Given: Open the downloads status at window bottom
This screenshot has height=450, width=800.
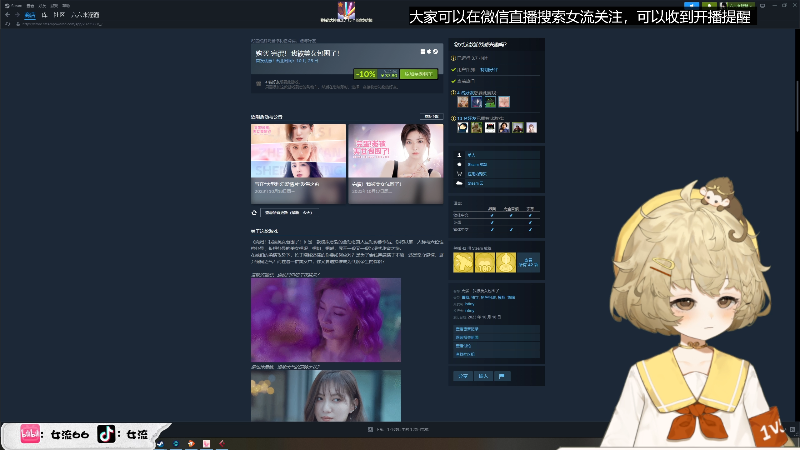Looking at the screenshot, I should 398,430.
